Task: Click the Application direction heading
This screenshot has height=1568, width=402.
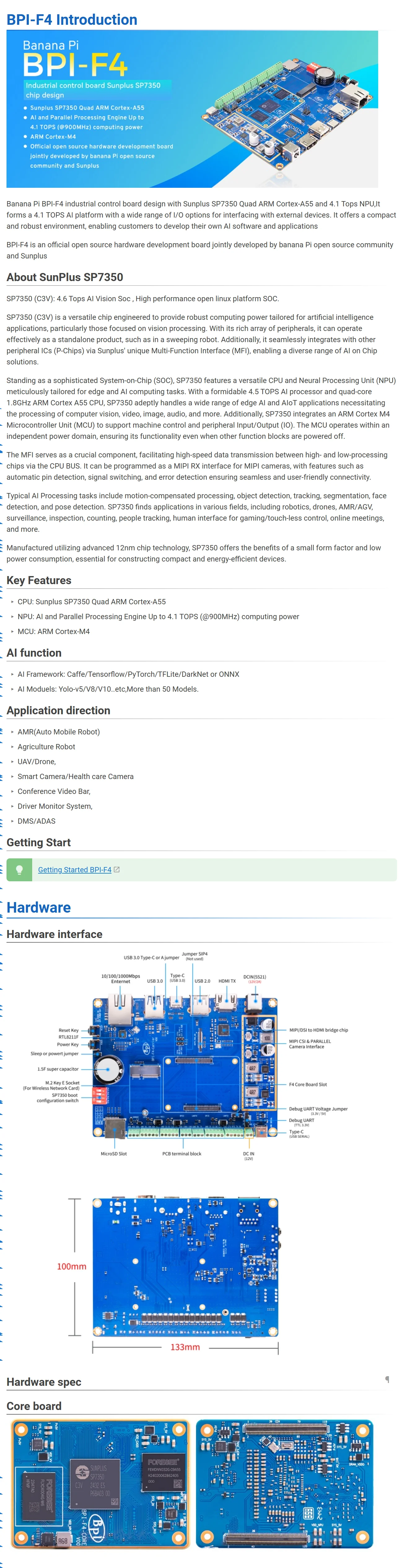Action: 59,710
